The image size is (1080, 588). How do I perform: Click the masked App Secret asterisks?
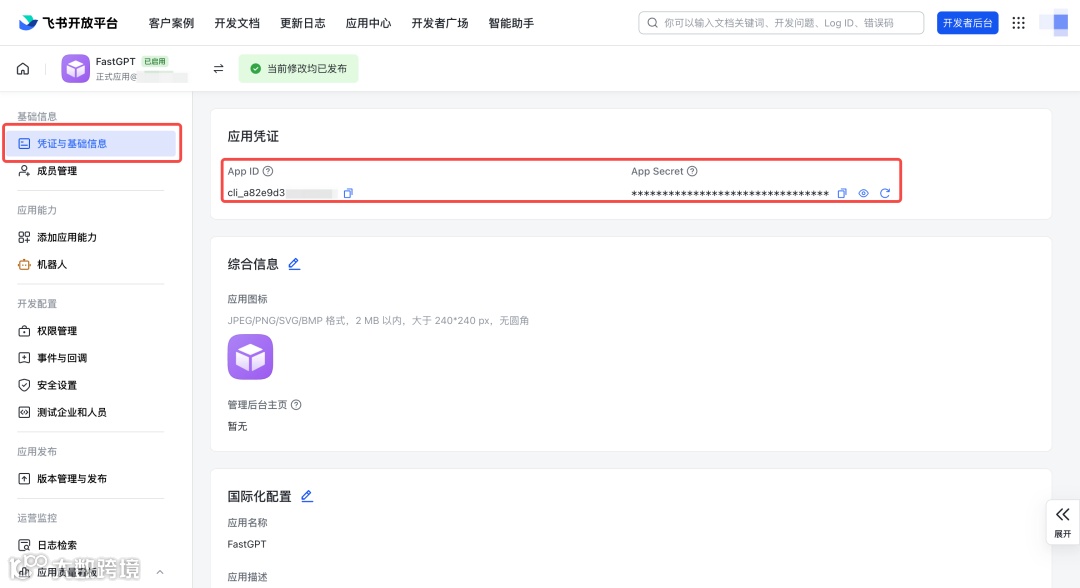point(730,193)
